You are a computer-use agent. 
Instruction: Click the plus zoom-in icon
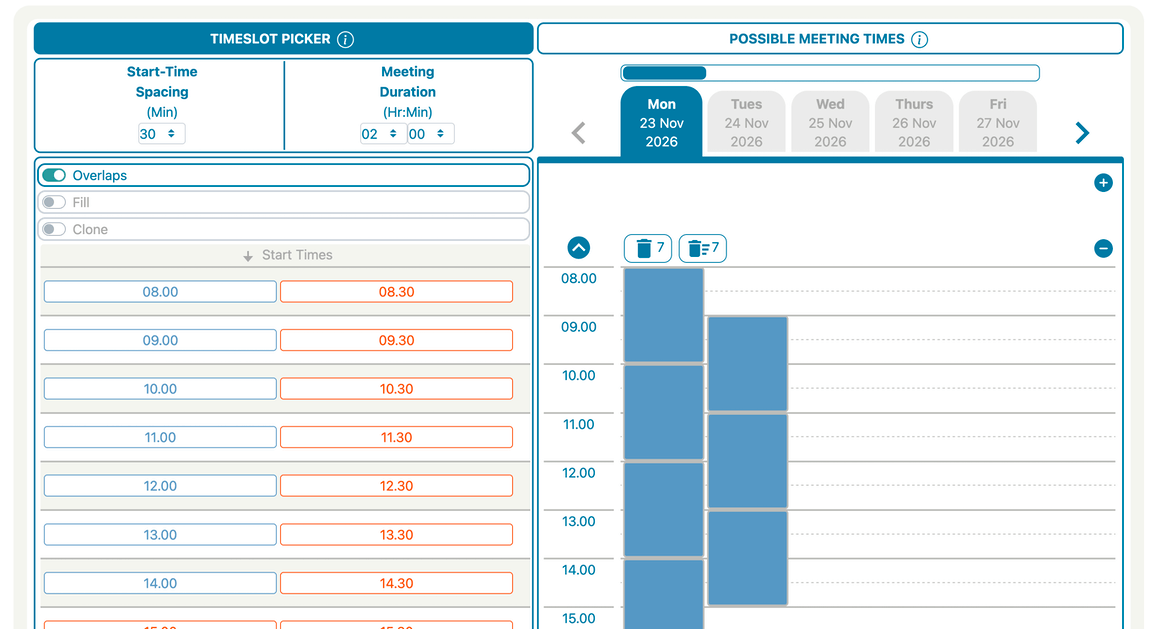pyautogui.click(x=1103, y=183)
